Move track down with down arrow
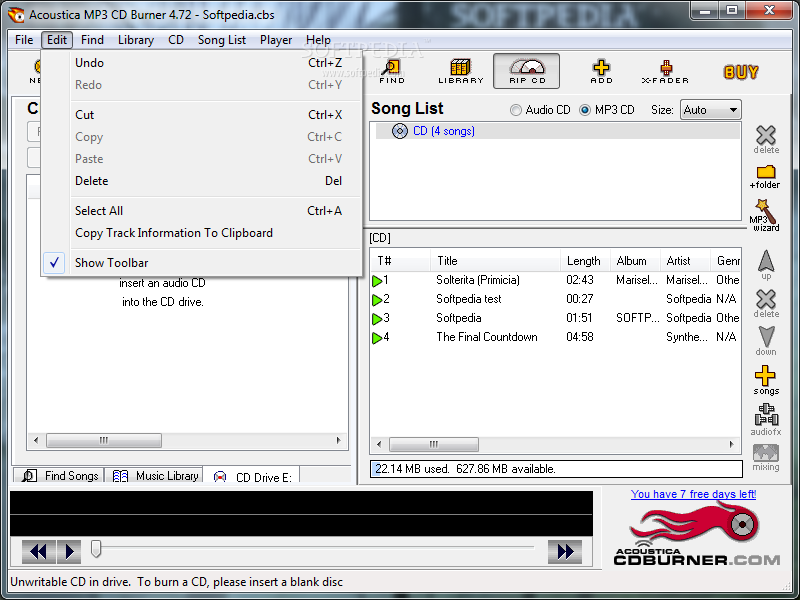The height and width of the screenshot is (600, 800). tap(766, 341)
